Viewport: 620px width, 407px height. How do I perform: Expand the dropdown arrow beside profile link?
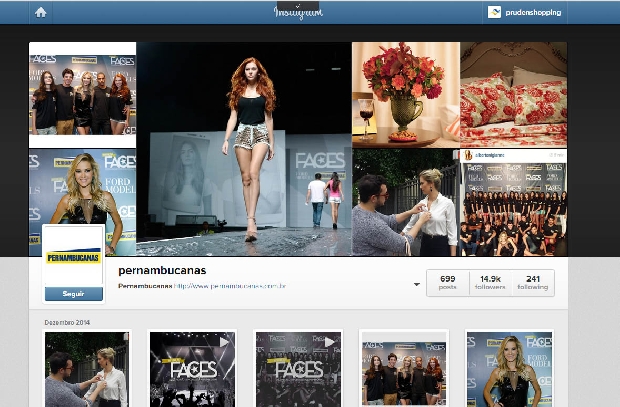[x=417, y=284]
